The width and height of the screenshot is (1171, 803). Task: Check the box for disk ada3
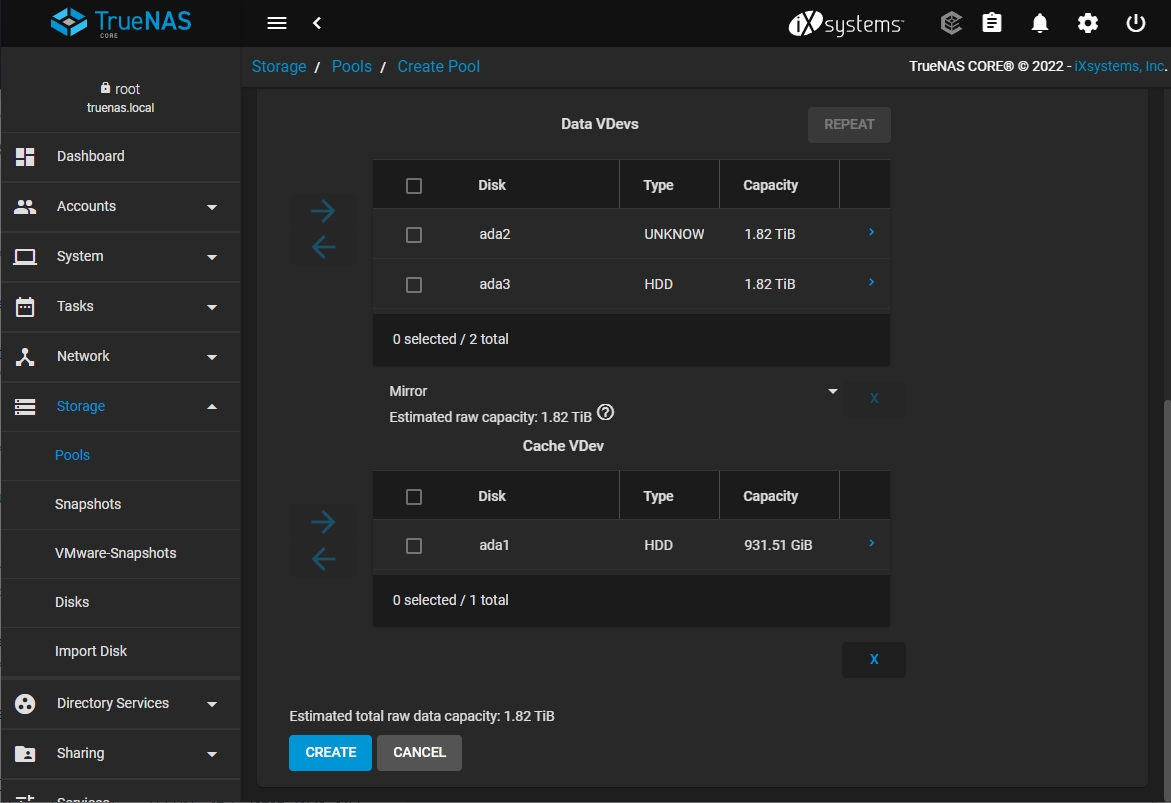click(414, 285)
